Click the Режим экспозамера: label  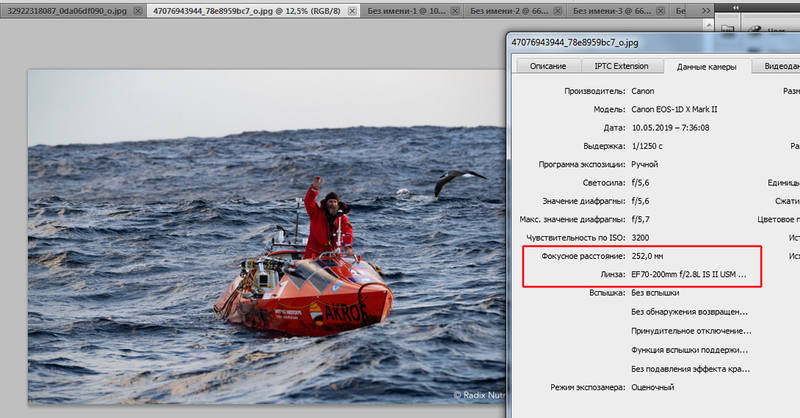[588, 387]
